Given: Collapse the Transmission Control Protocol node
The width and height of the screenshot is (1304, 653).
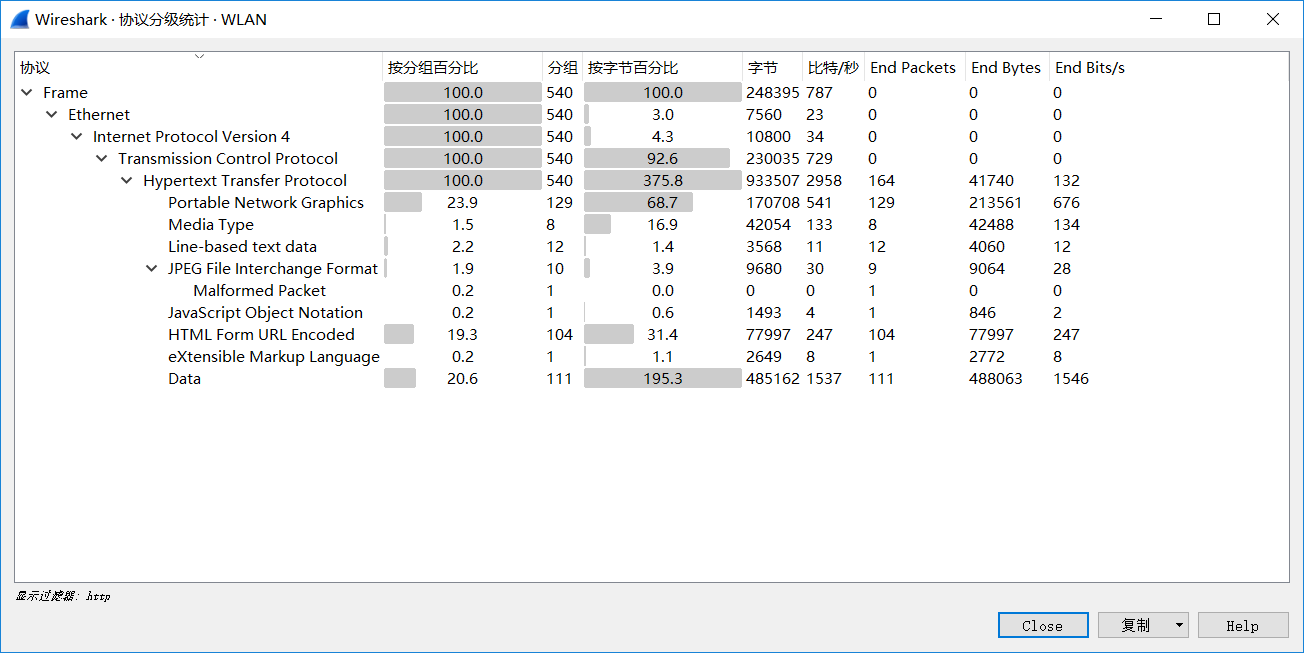Looking at the screenshot, I should coord(101,158).
